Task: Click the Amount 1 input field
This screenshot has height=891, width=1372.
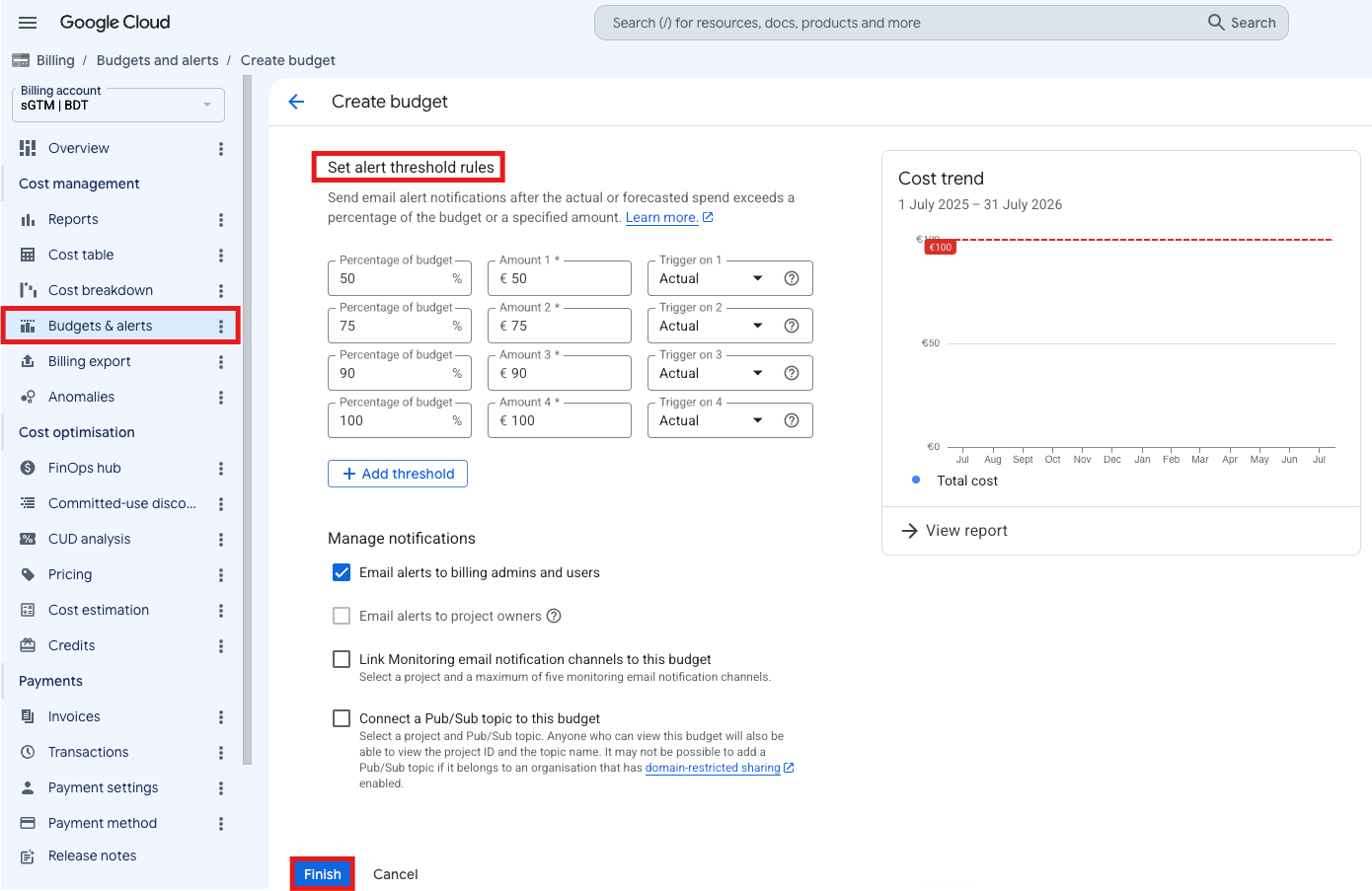Action: 560,278
